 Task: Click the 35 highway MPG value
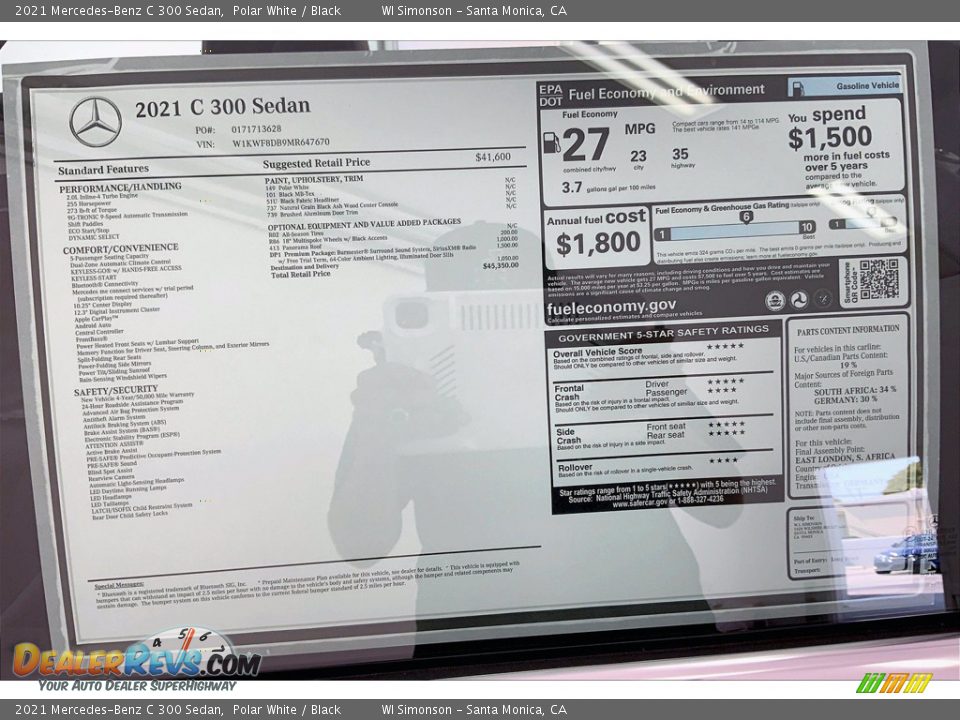[680, 154]
